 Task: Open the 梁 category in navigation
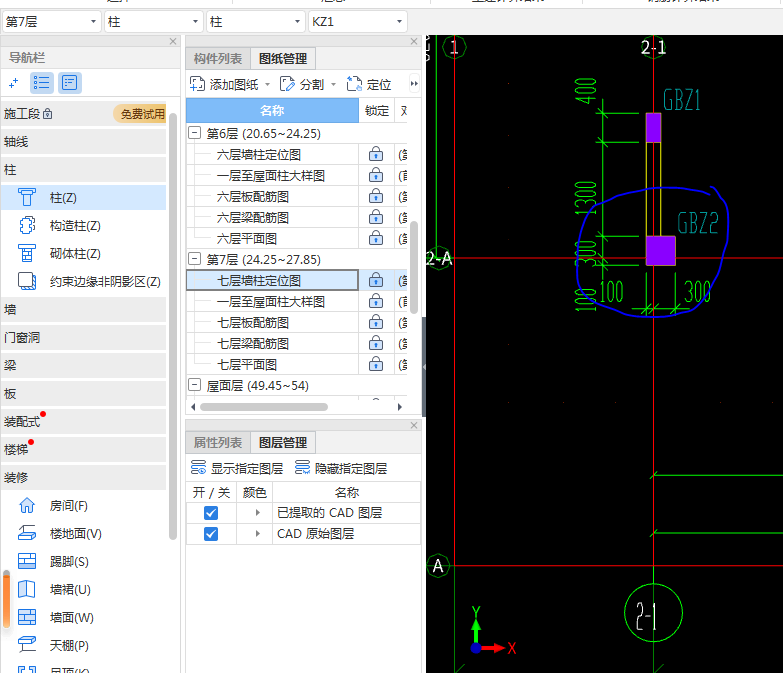pos(83,365)
